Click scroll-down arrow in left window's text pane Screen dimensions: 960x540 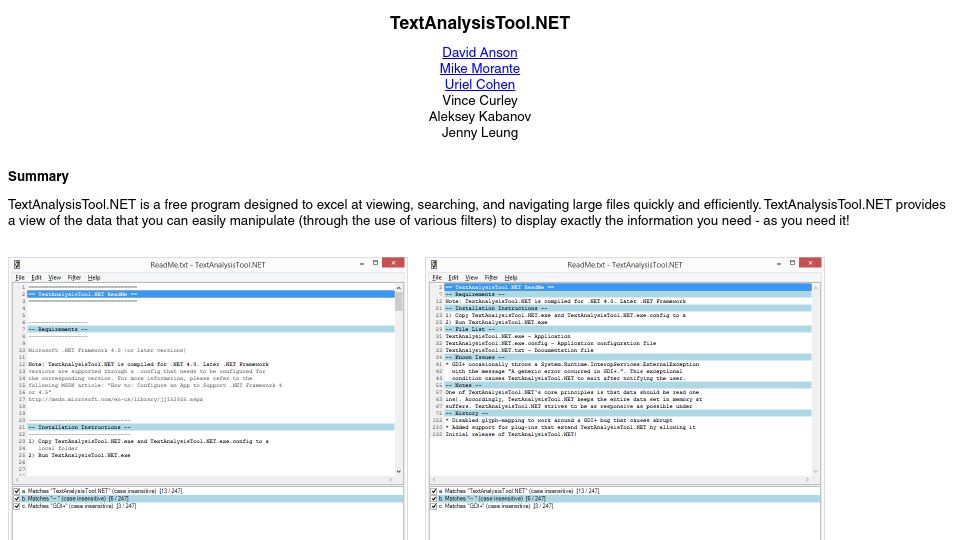399,471
